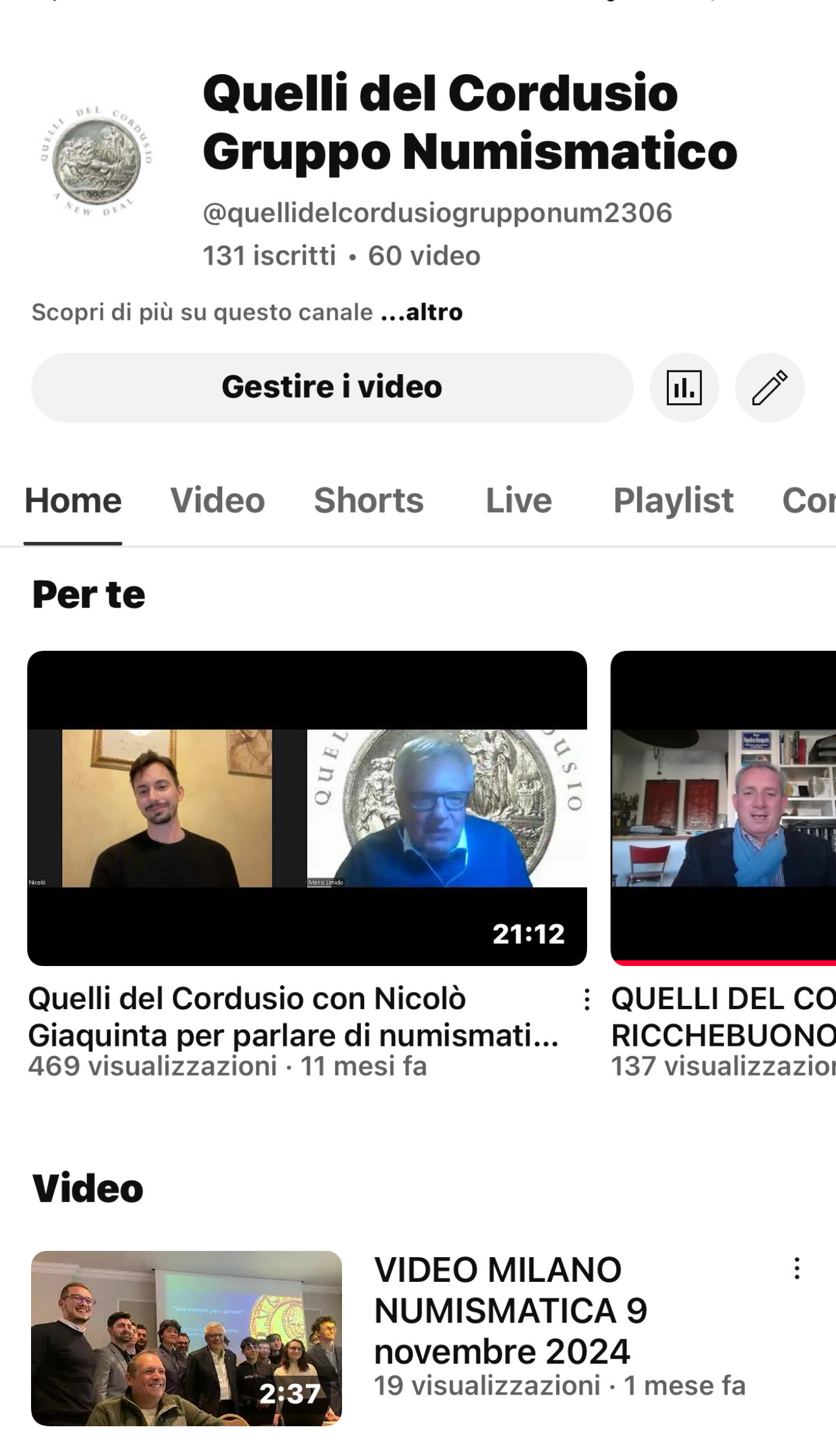Open the 'VIDEO MILANO NUMISMATICA 9 novembre 2024' title
Screen dimensions: 836x1456
pos(510,1310)
